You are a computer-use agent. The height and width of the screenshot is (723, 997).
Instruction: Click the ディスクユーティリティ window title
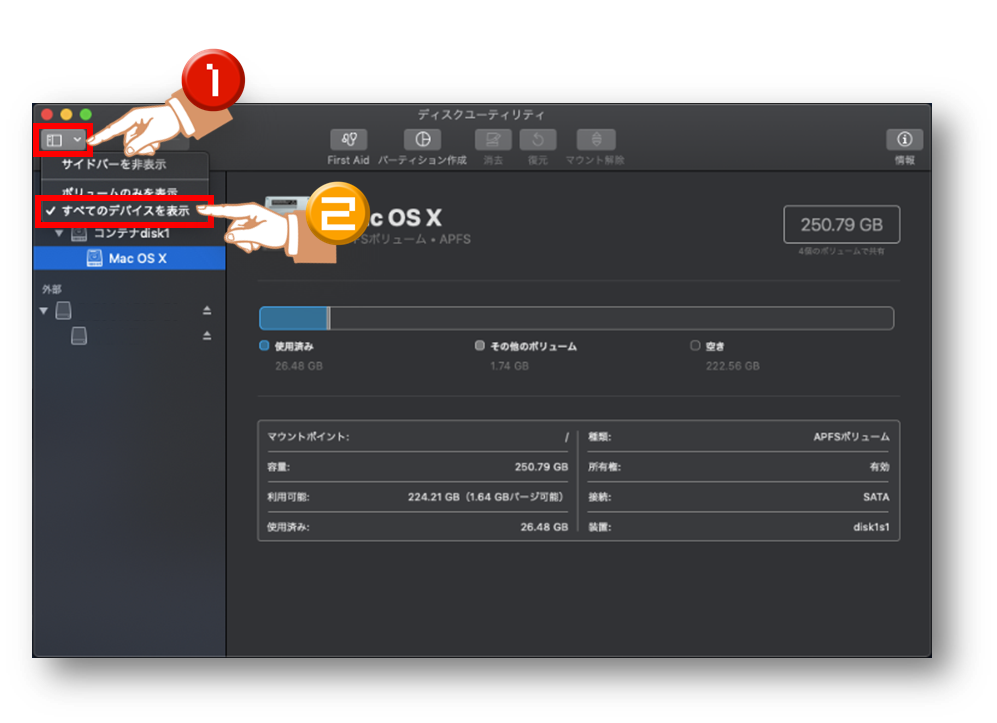coord(481,115)
